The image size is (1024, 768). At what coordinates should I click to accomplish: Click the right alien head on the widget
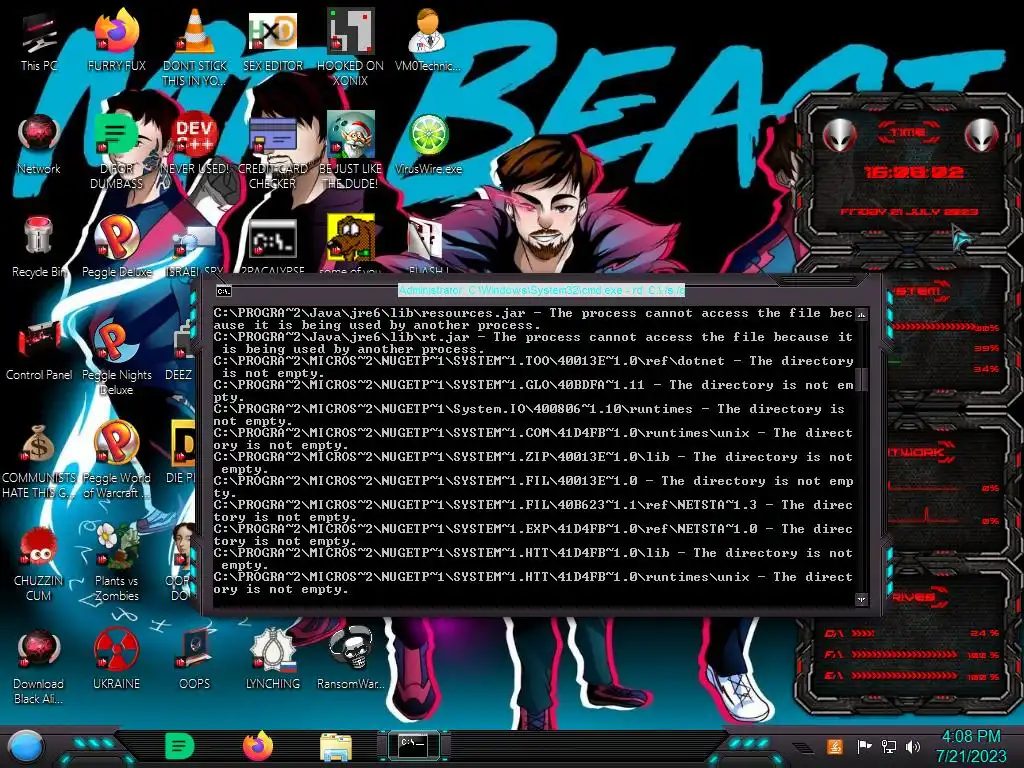click(x=982, y=136)
